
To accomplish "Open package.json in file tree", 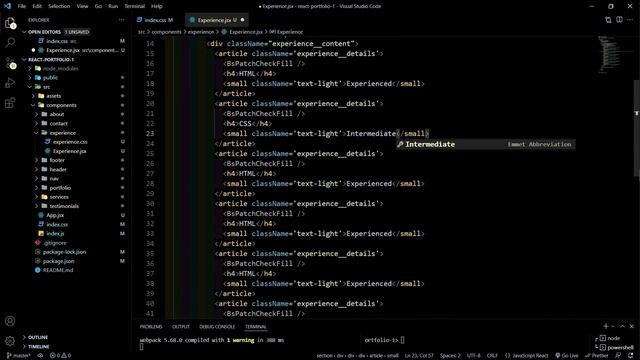I will [x=59, y=261].
